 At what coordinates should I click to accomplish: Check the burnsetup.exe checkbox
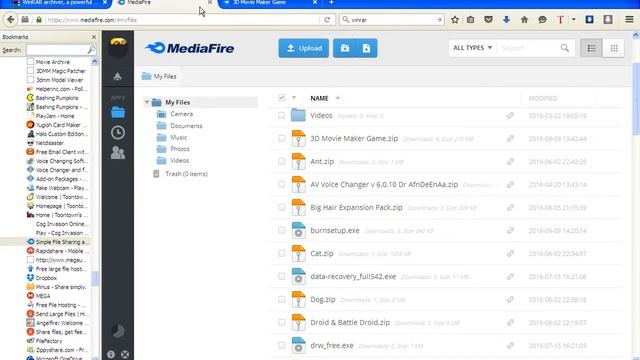point(282,231)
